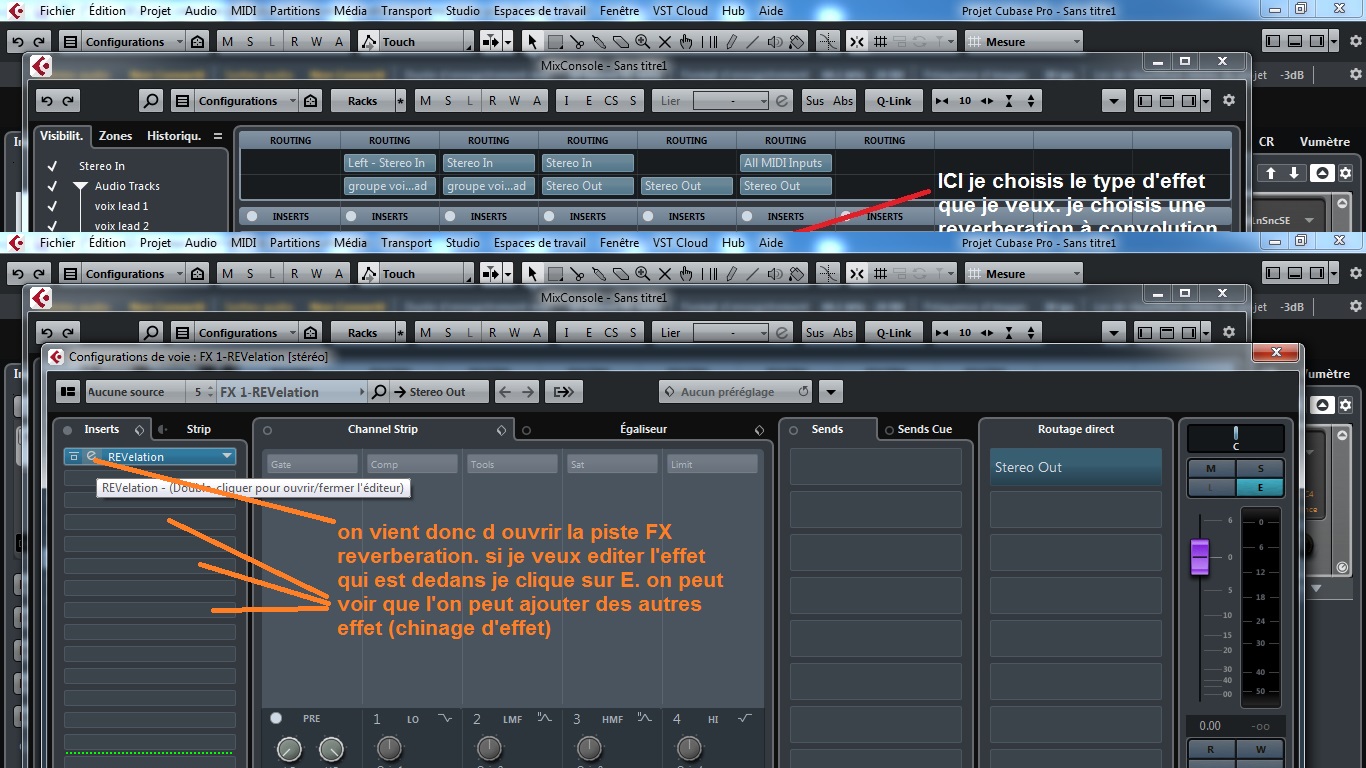This screenshot has height=768, width=1366.
Task: Click the Comp module in the Channel Strip
Action: click(x=412, y=464)
